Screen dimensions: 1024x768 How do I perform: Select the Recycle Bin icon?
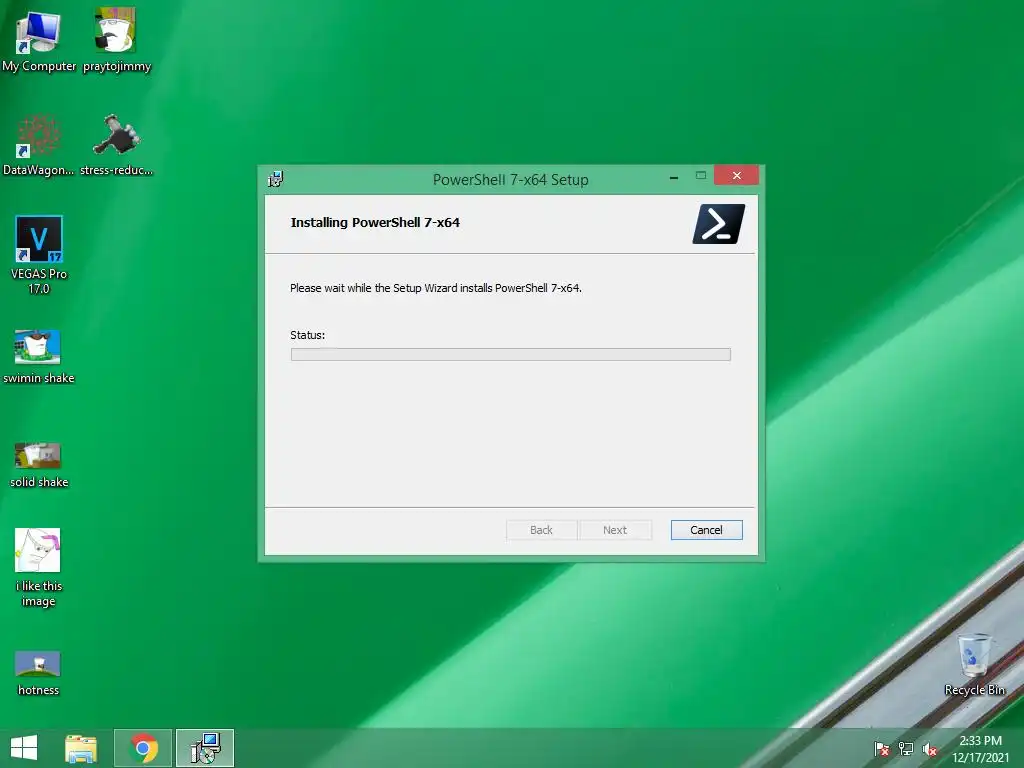[974, 664]
